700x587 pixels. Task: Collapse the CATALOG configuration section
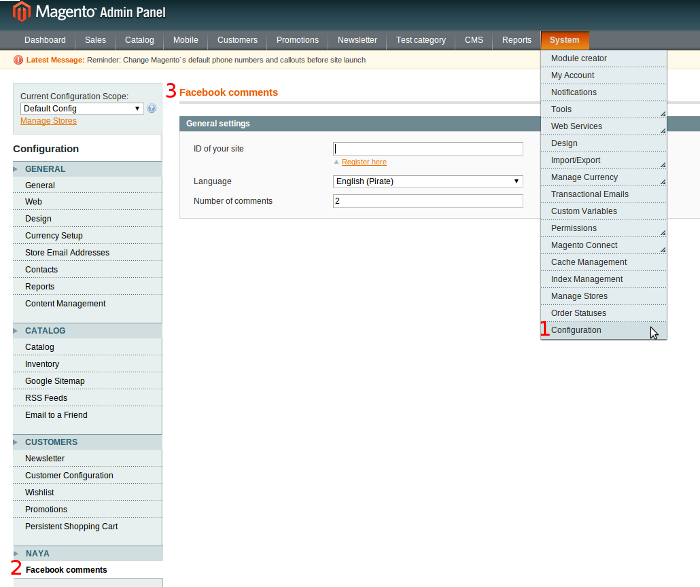point(88,331)
